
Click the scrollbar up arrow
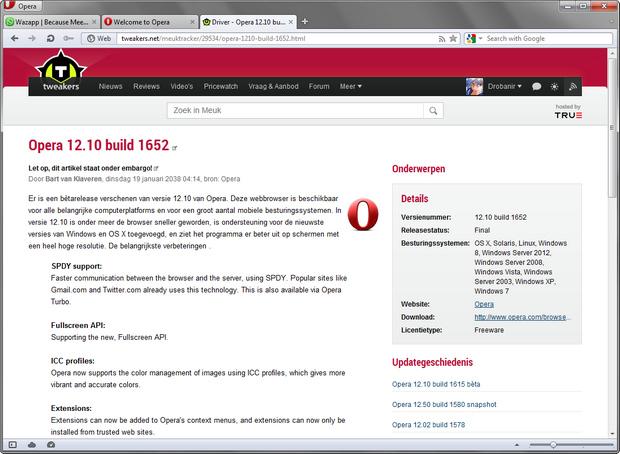(x=612, y=53)
